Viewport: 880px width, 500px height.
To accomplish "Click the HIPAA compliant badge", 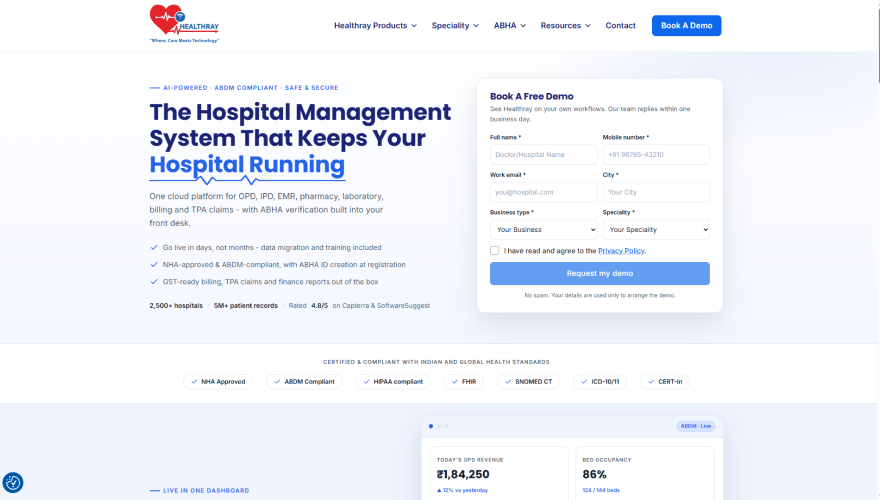I will click(x=393, y=382).
